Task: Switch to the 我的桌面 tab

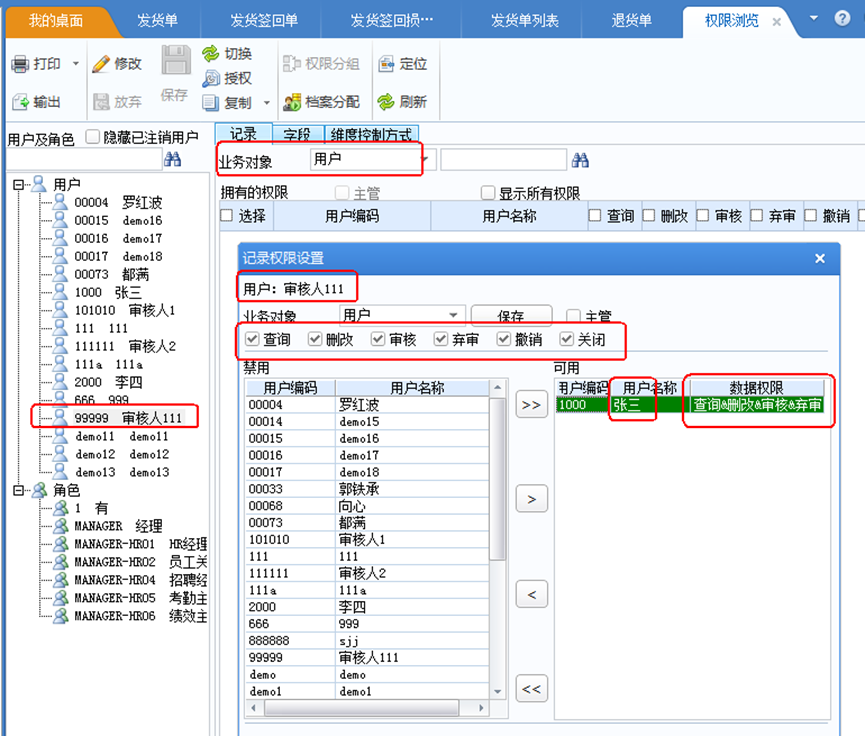Action: coord(56,21)
